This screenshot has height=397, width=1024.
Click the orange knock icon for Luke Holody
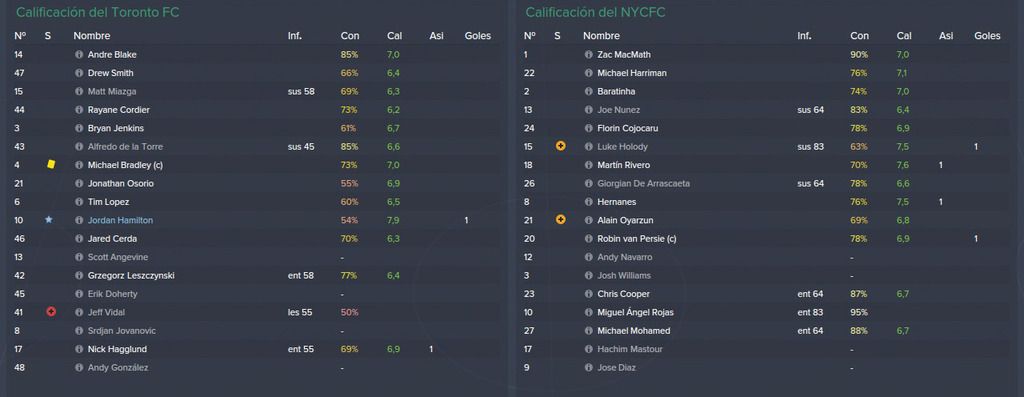(560, 146)
